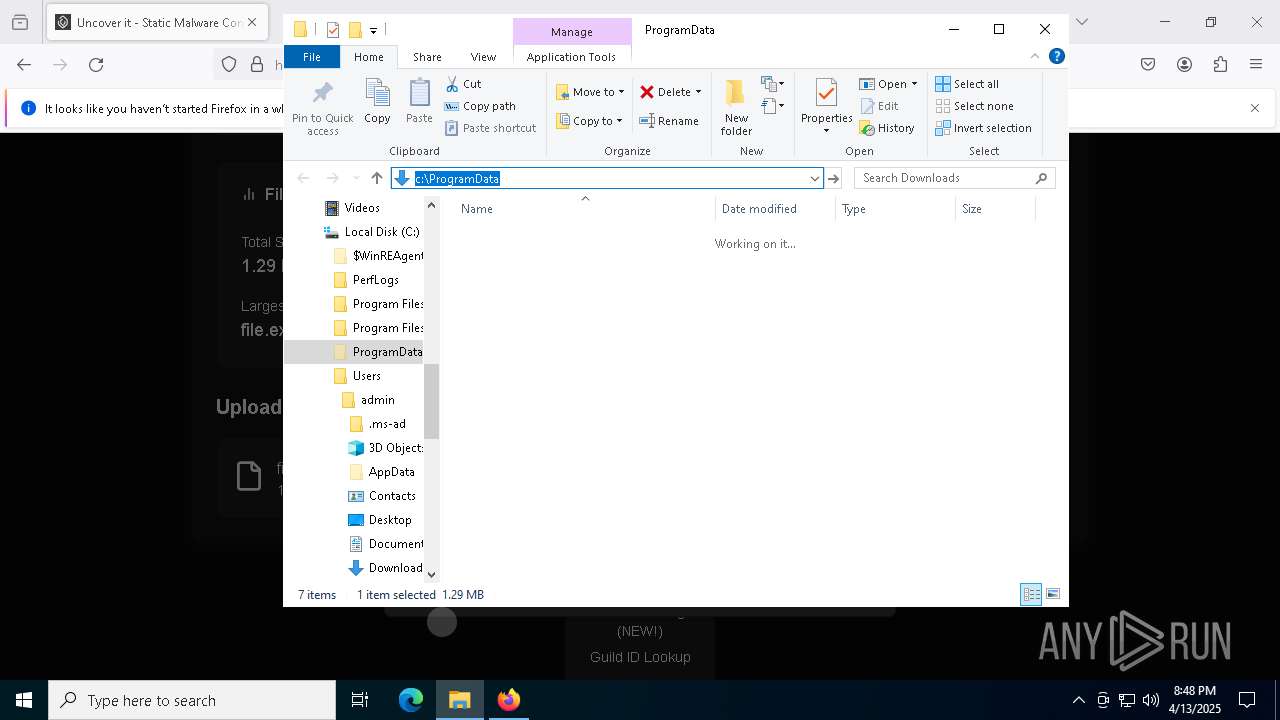Viewport: 1280px width, 720px height.
Task: Click taskbar search box
Action: (x=192, y=700)
